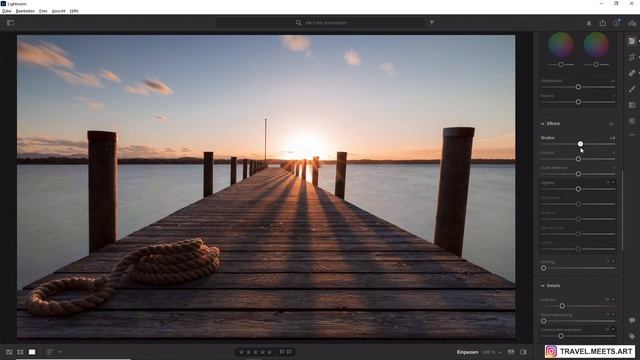Screen dimensions: 640x360
Task: Set rating to first star
Action: 241,352
